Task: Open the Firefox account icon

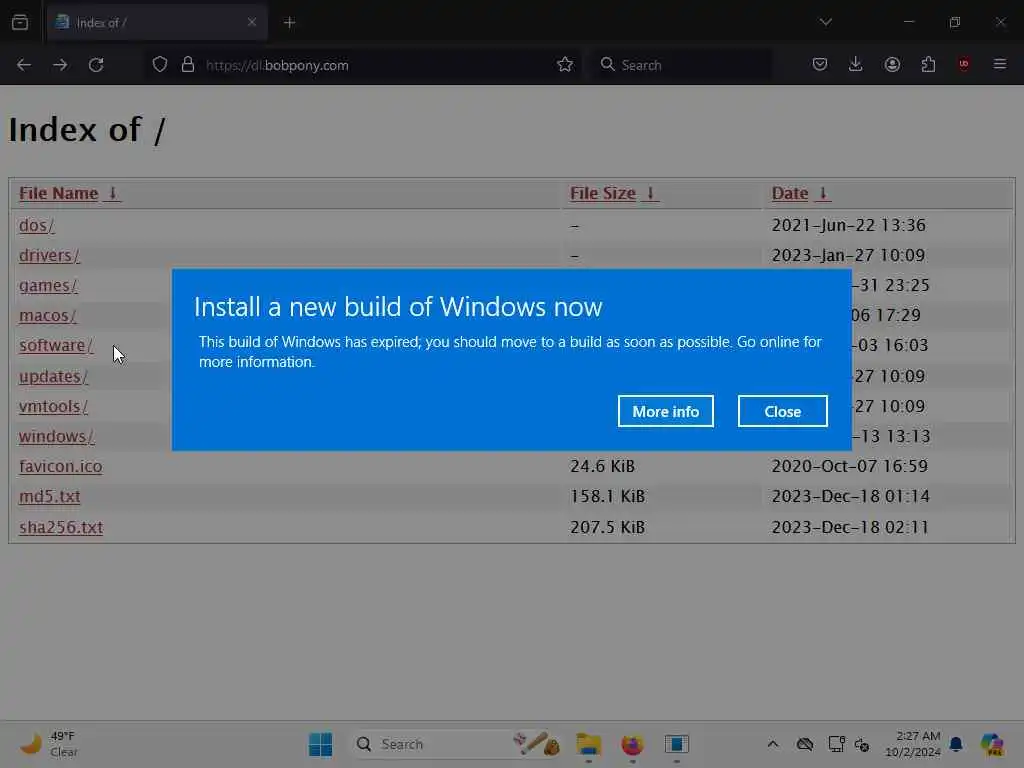Action: (x=892, y=64)
